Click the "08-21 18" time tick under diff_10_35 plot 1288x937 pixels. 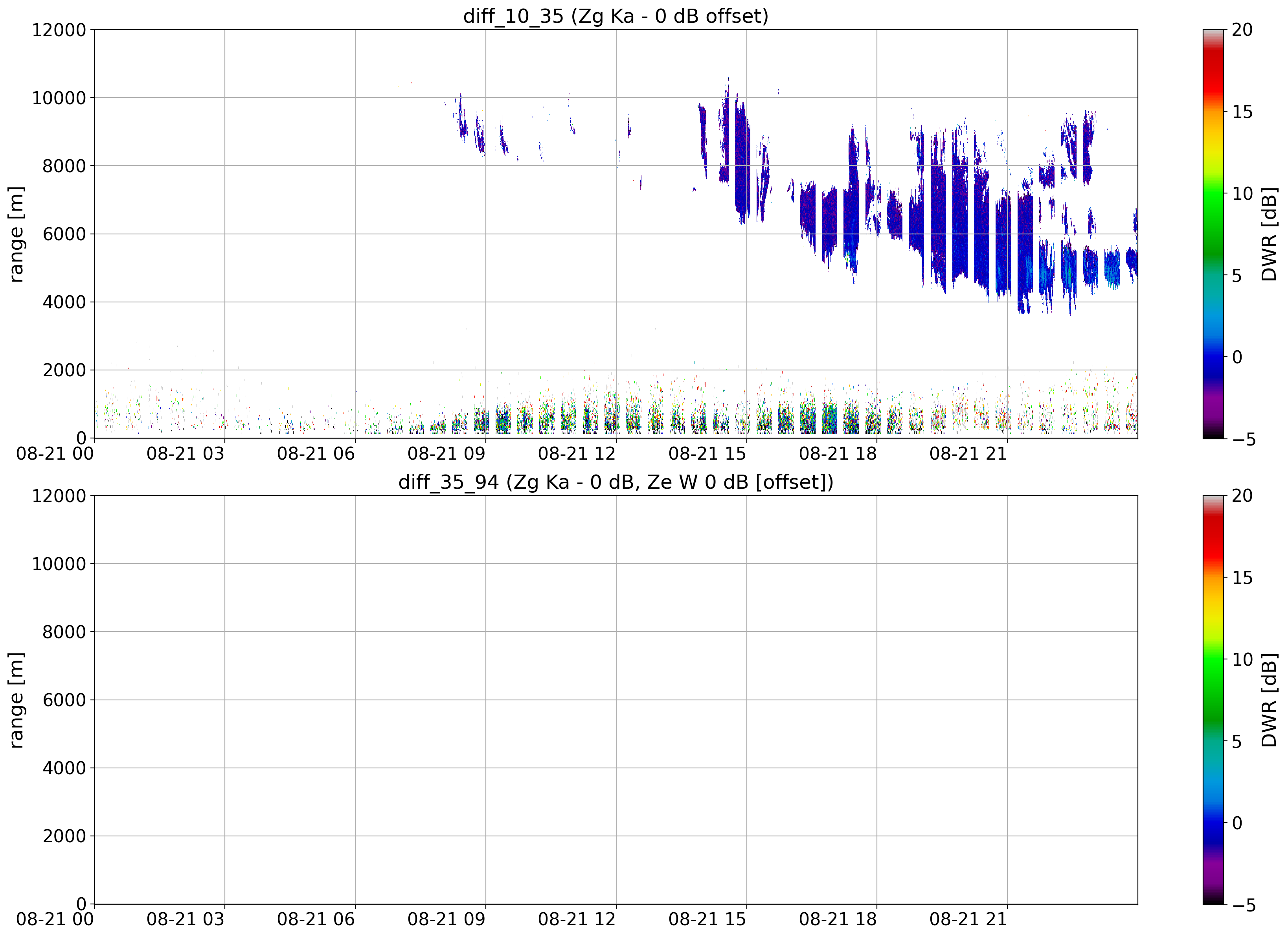(838, 454)
